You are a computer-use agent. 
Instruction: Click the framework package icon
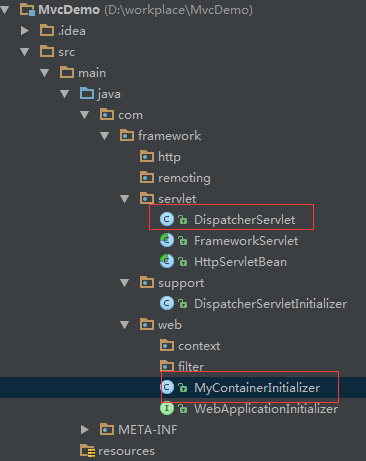tap(127, 135)
